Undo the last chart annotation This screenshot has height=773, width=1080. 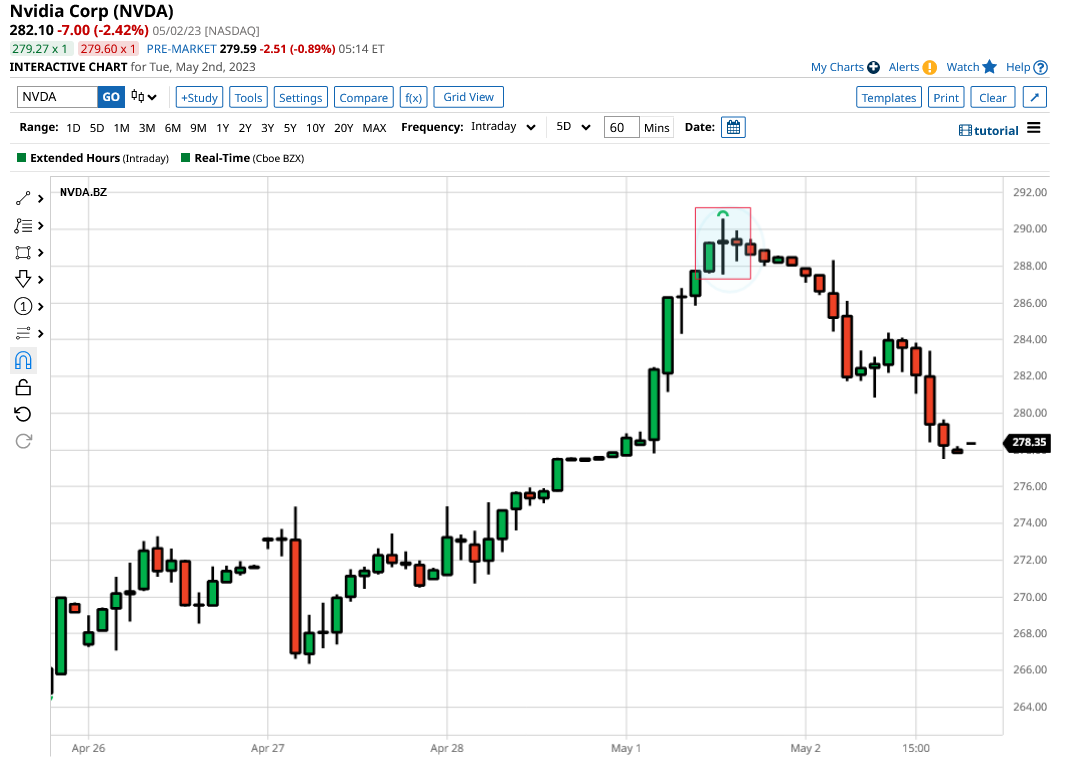22,413
